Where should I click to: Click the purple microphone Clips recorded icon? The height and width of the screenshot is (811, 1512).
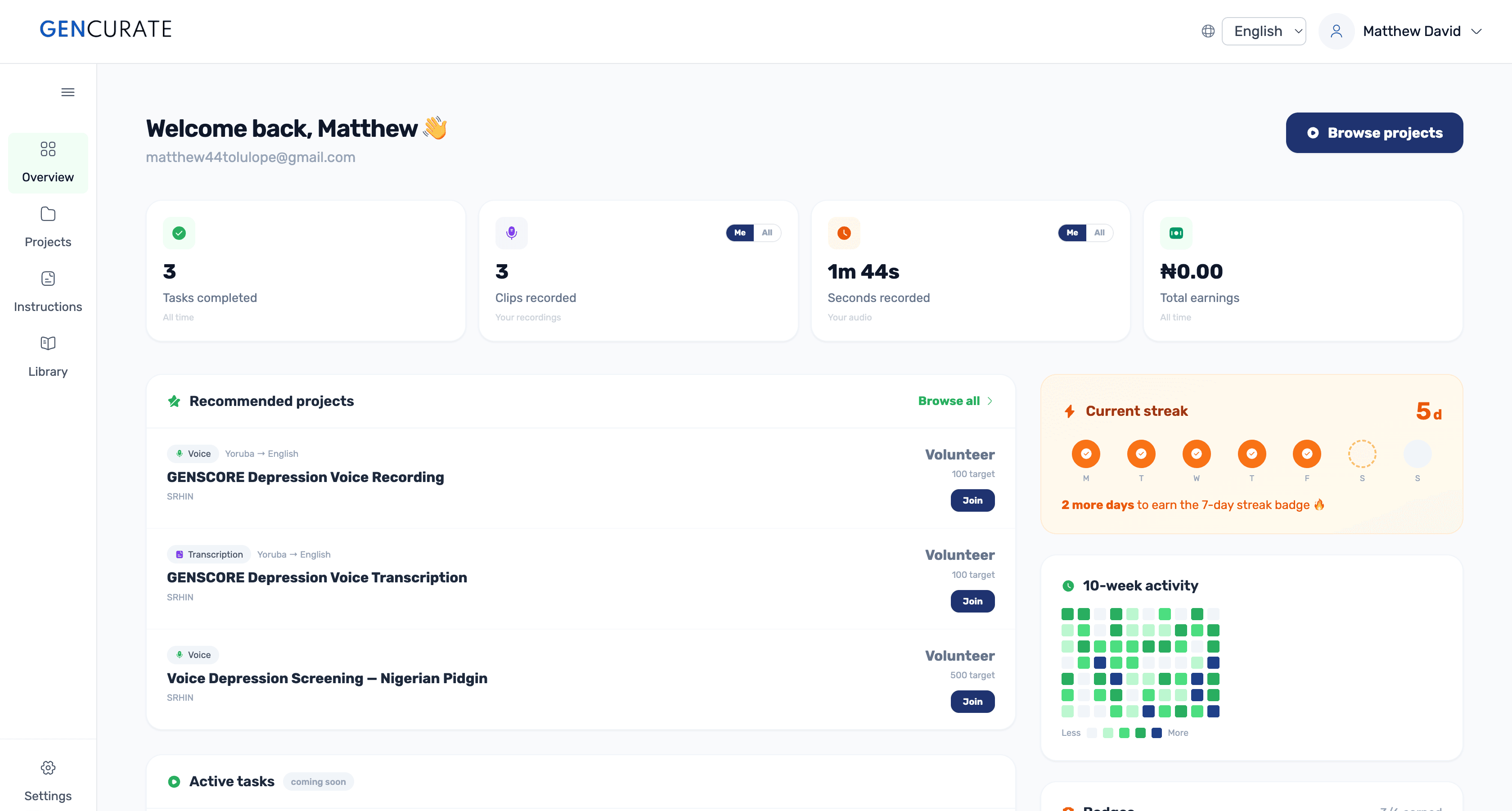tap(511, 233)
